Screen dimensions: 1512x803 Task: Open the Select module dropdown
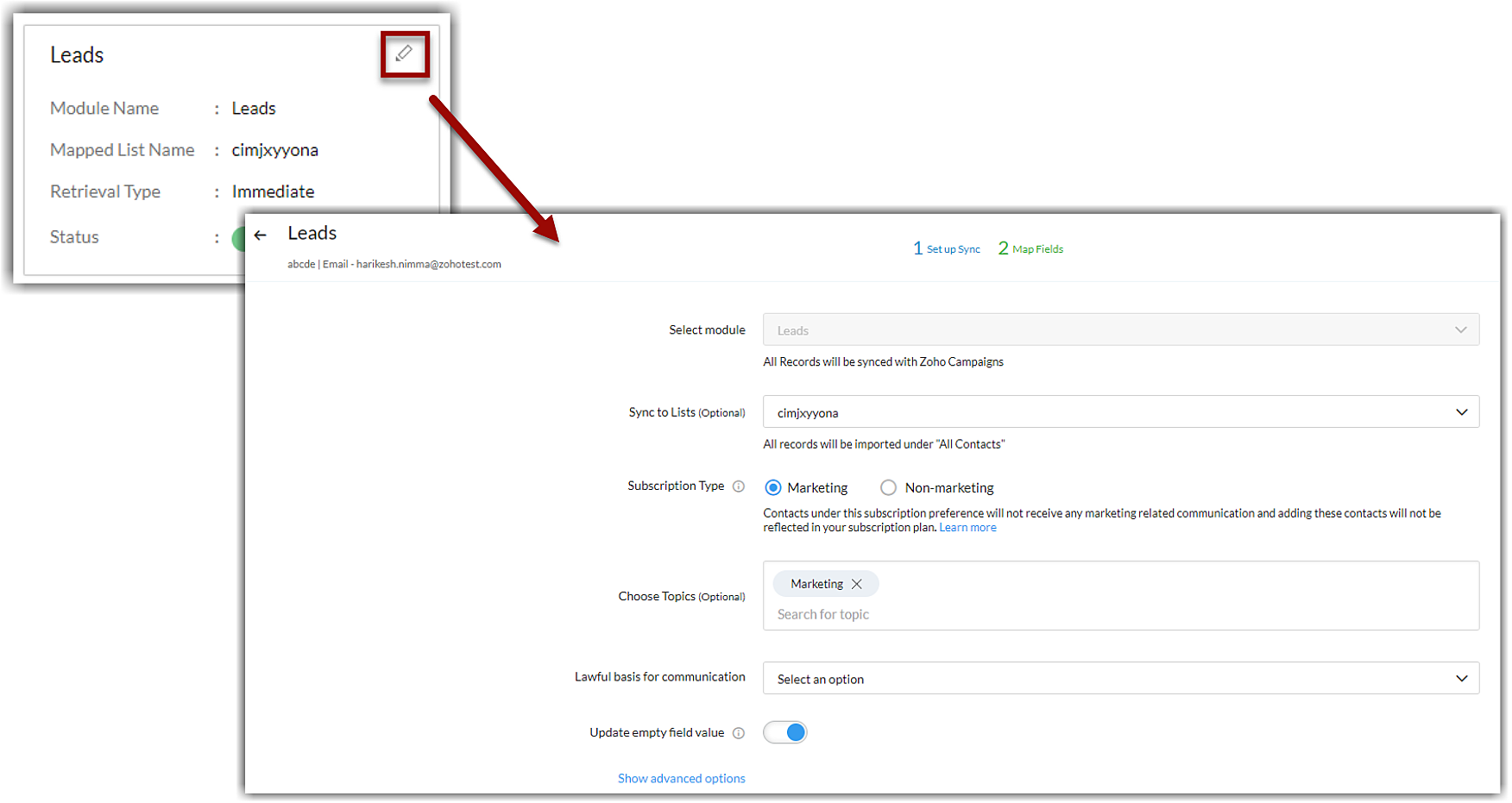pos(1120,330)
